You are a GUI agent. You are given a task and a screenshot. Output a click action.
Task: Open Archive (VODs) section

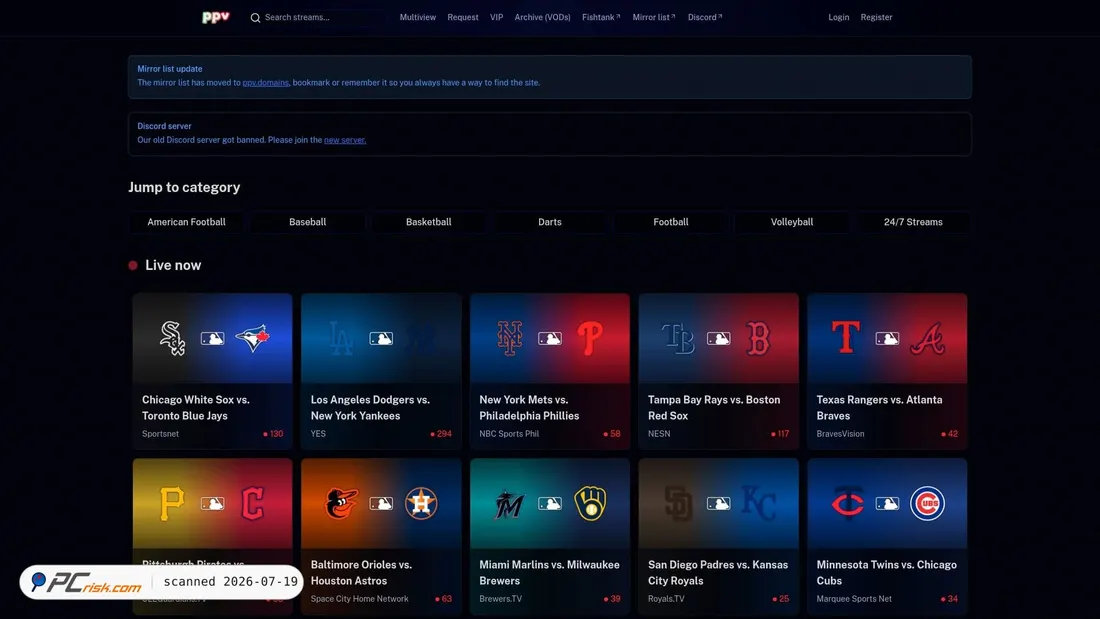tap(542, 18)
